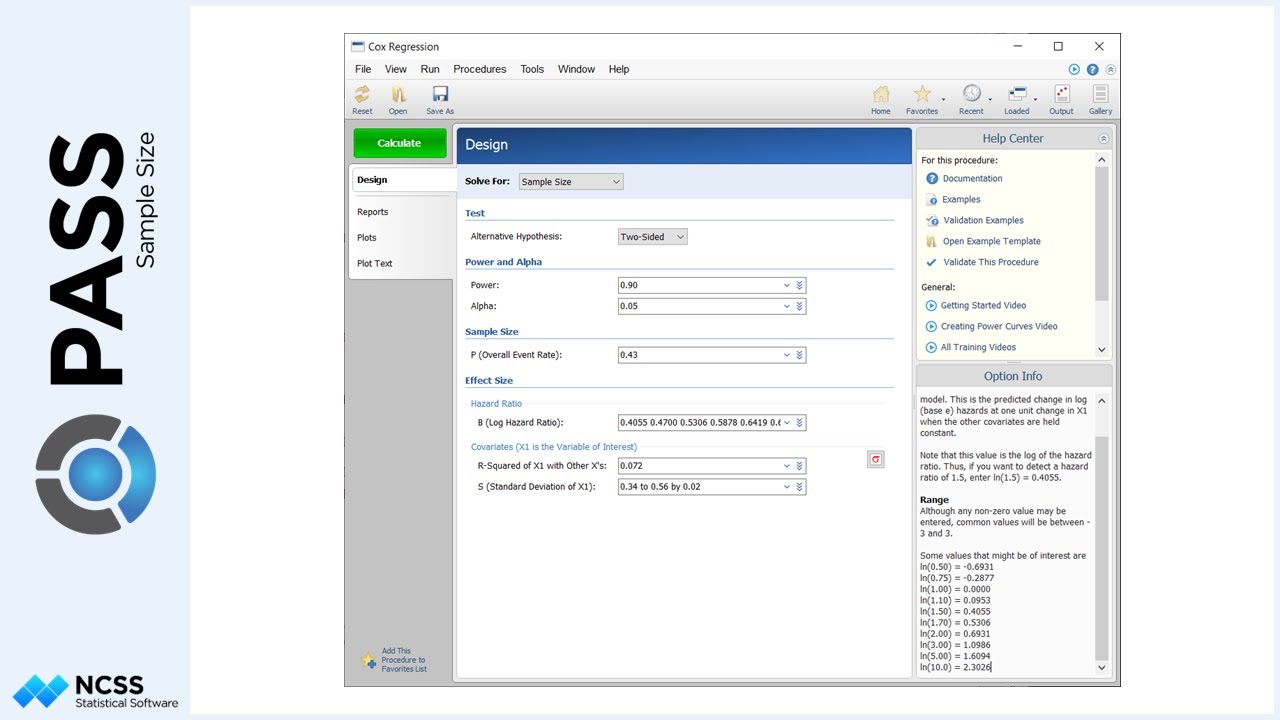Screen dimensions: 1280x720
Task: Open the Run menu
Action: pyautogui.click(x=430, y=69)
